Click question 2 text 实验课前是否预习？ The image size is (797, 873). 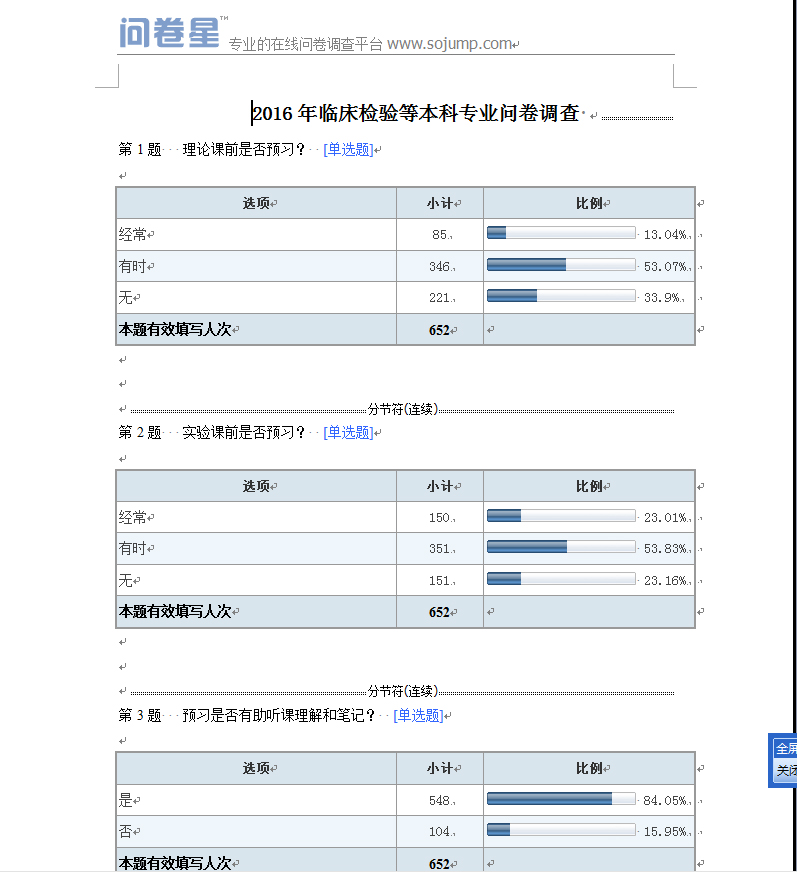tap(244, 432)
